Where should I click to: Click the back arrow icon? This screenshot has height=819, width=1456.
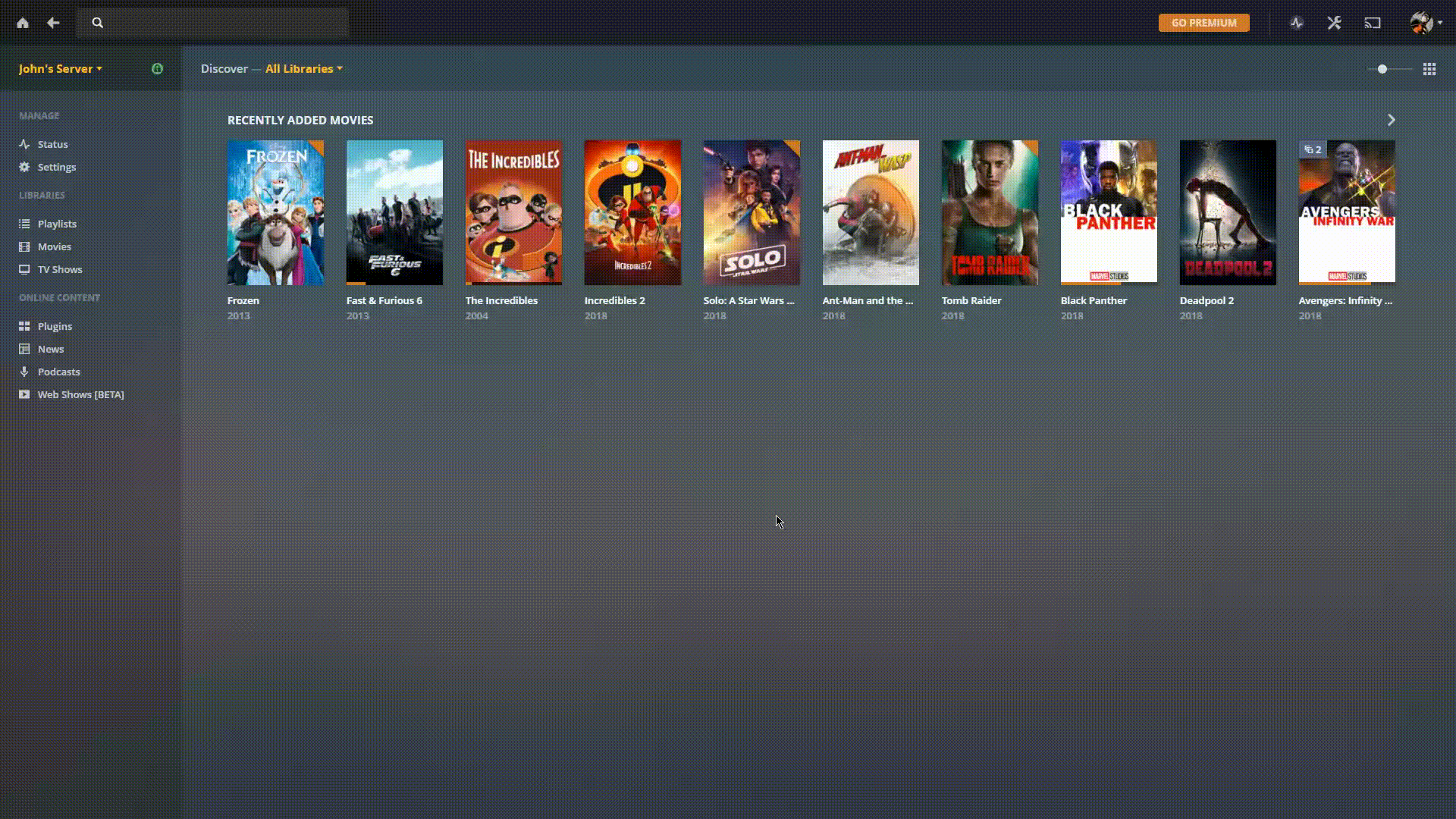[x=53, y=23]
